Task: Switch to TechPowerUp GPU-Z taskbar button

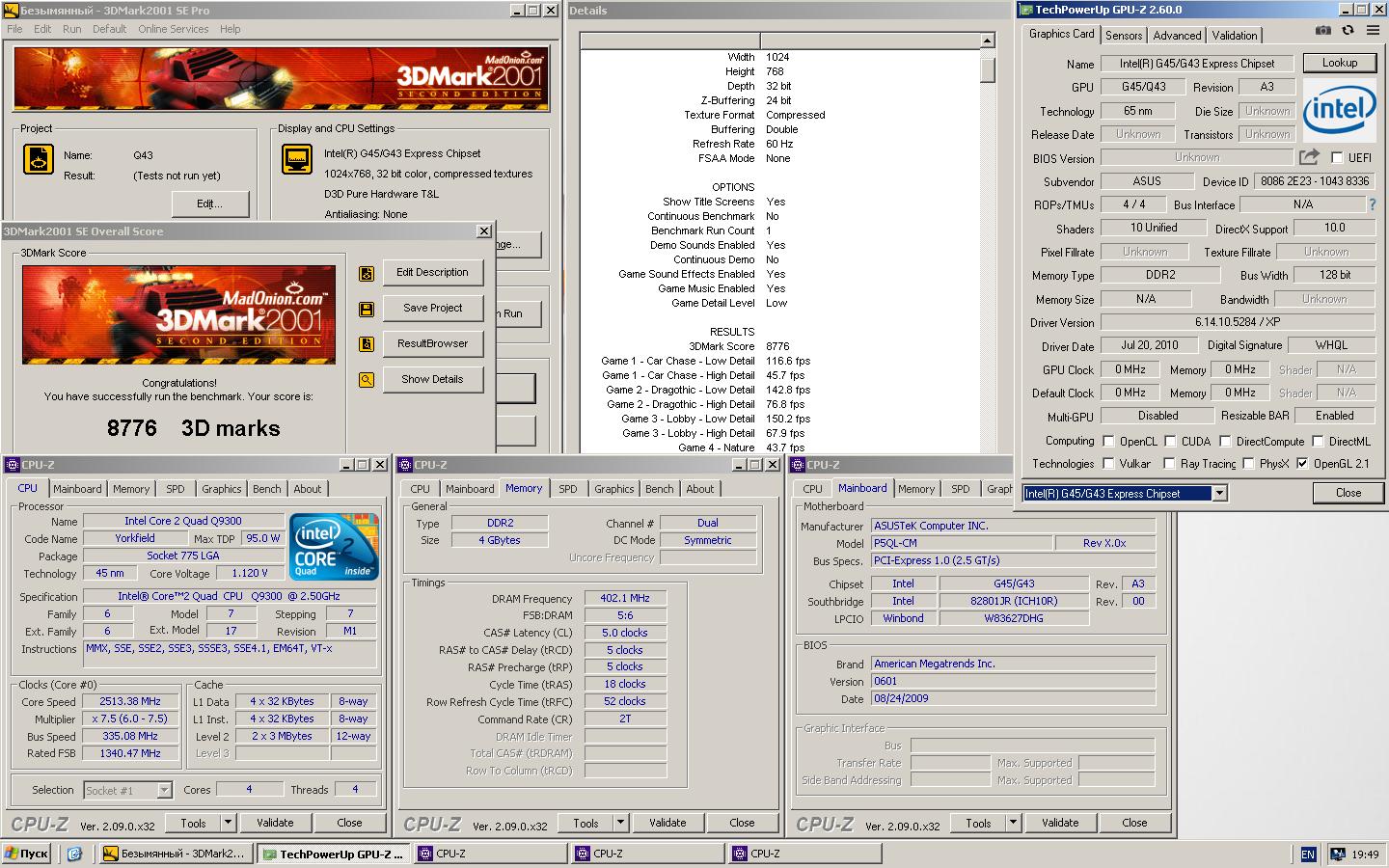Action: click(x=333, y=854)
